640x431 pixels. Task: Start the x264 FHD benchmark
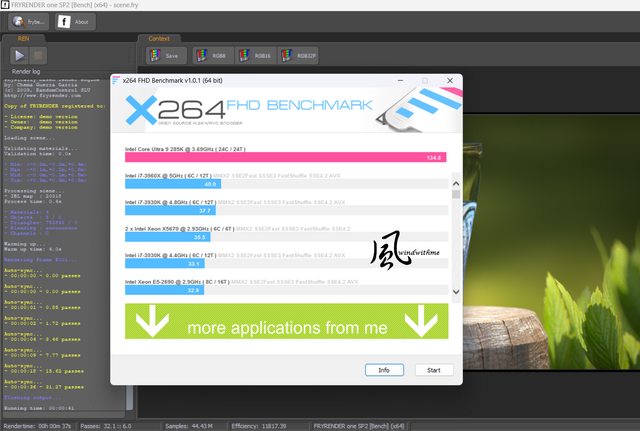(433, 369)
